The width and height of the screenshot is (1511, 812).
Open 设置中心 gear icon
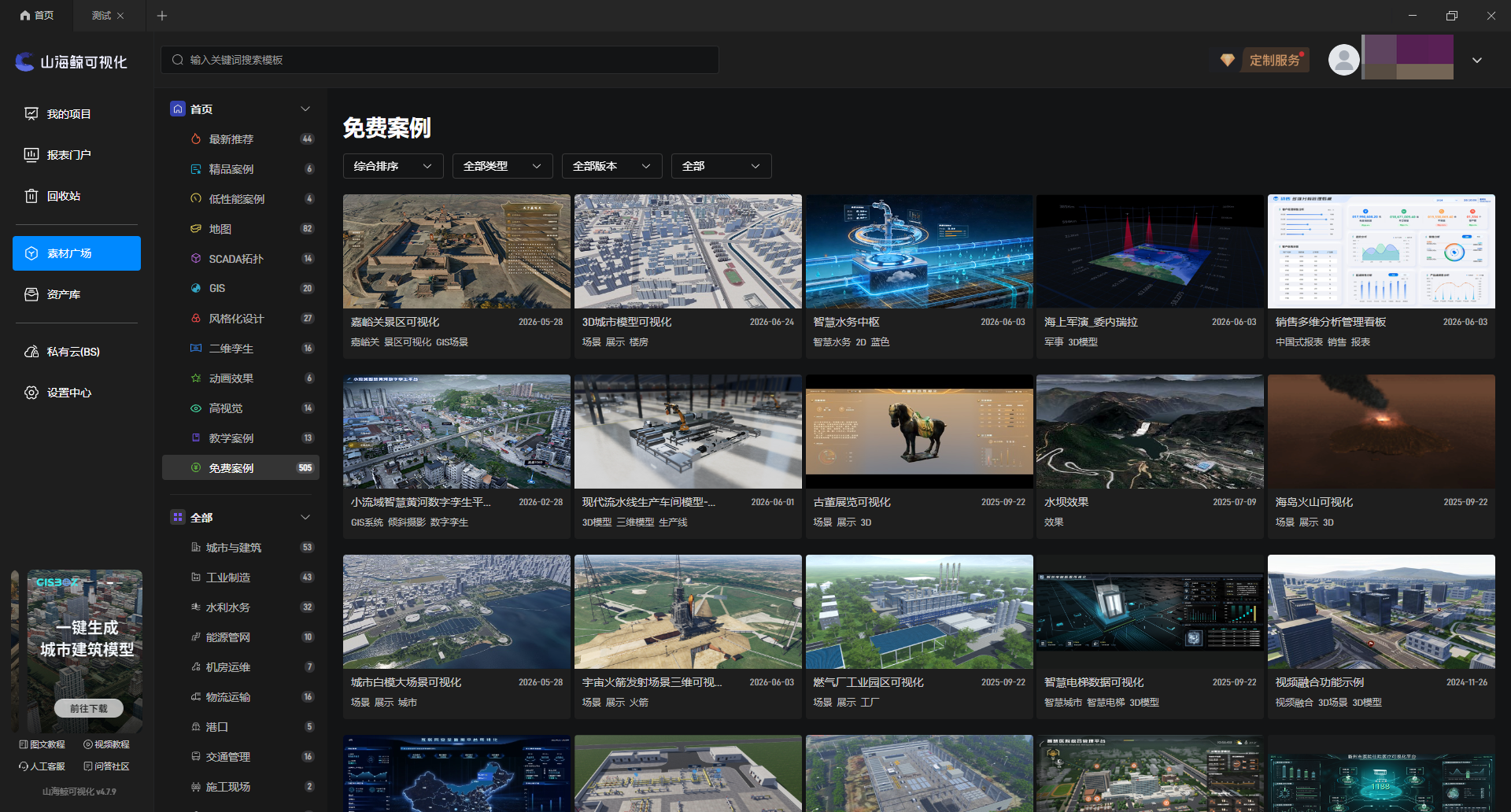click(x=31, y=393)
